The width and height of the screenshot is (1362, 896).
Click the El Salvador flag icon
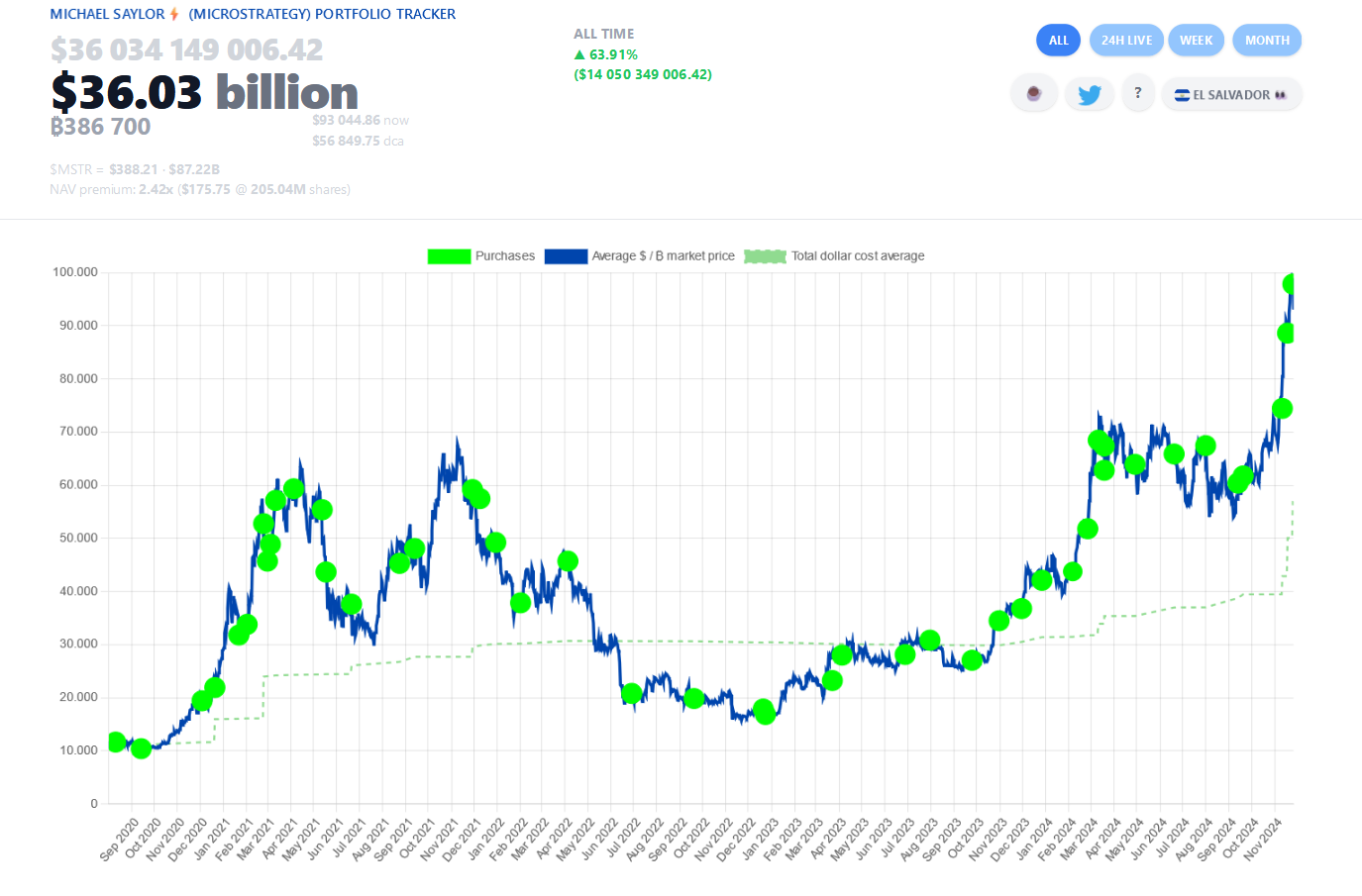tap(1182, 95)
